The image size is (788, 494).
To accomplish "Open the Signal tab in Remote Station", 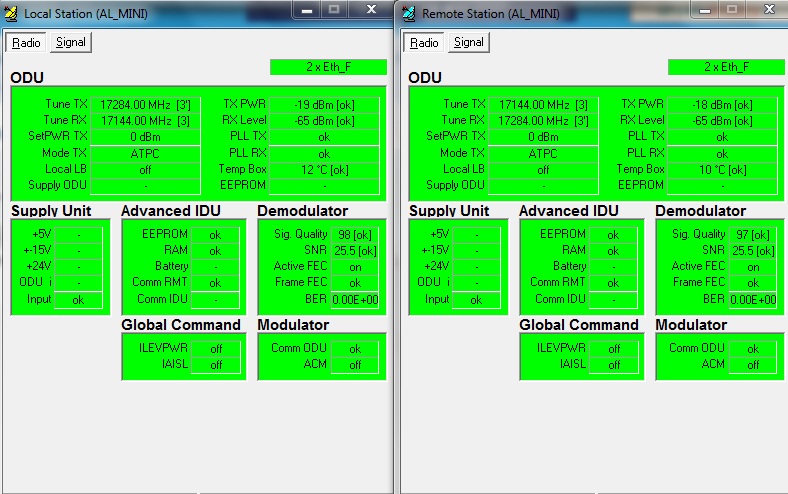I will [x=468, y=42].
